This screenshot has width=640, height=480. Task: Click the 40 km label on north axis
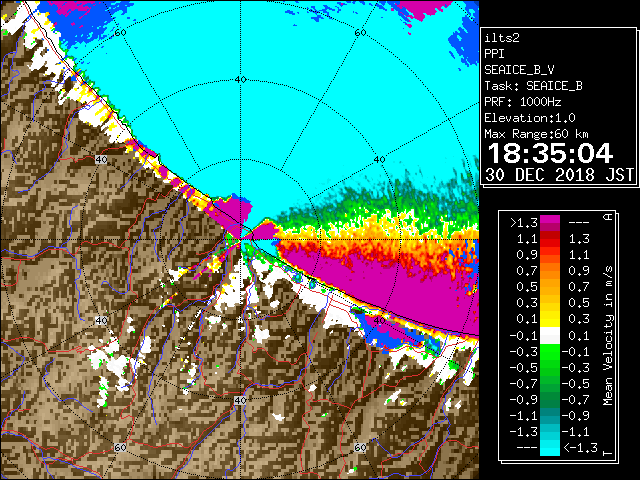tap(241, 80)
